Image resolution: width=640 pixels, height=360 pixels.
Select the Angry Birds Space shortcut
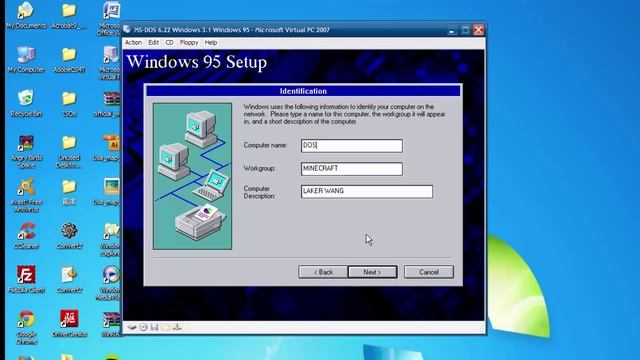pyautogui.click(x=26, y=151)
